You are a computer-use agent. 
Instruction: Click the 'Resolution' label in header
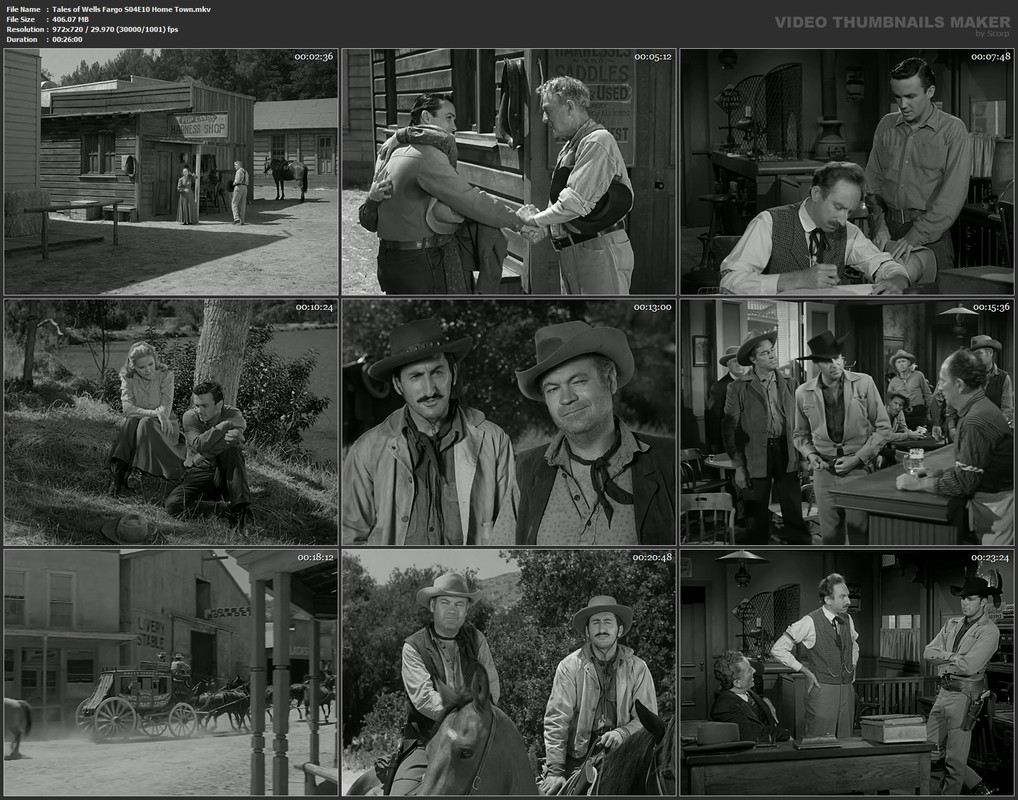25,29
